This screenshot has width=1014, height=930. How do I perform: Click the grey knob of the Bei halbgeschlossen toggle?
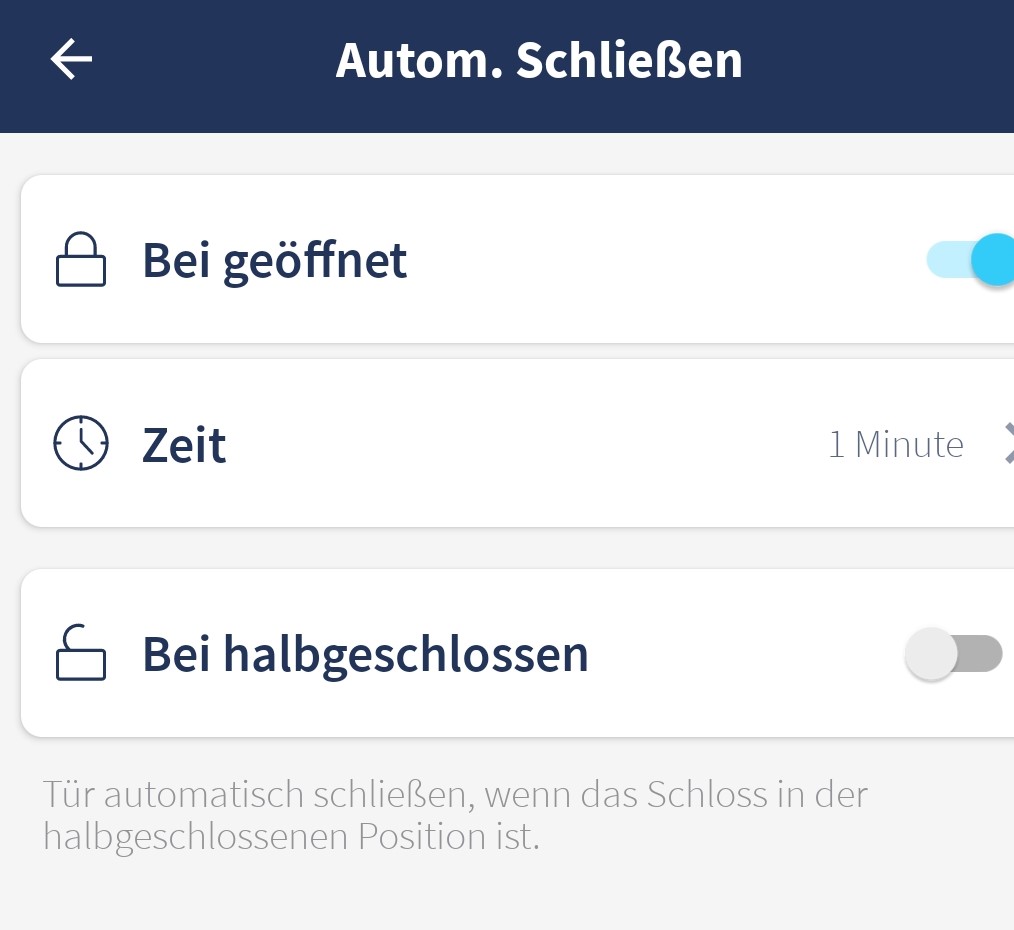tap(931, 653)
